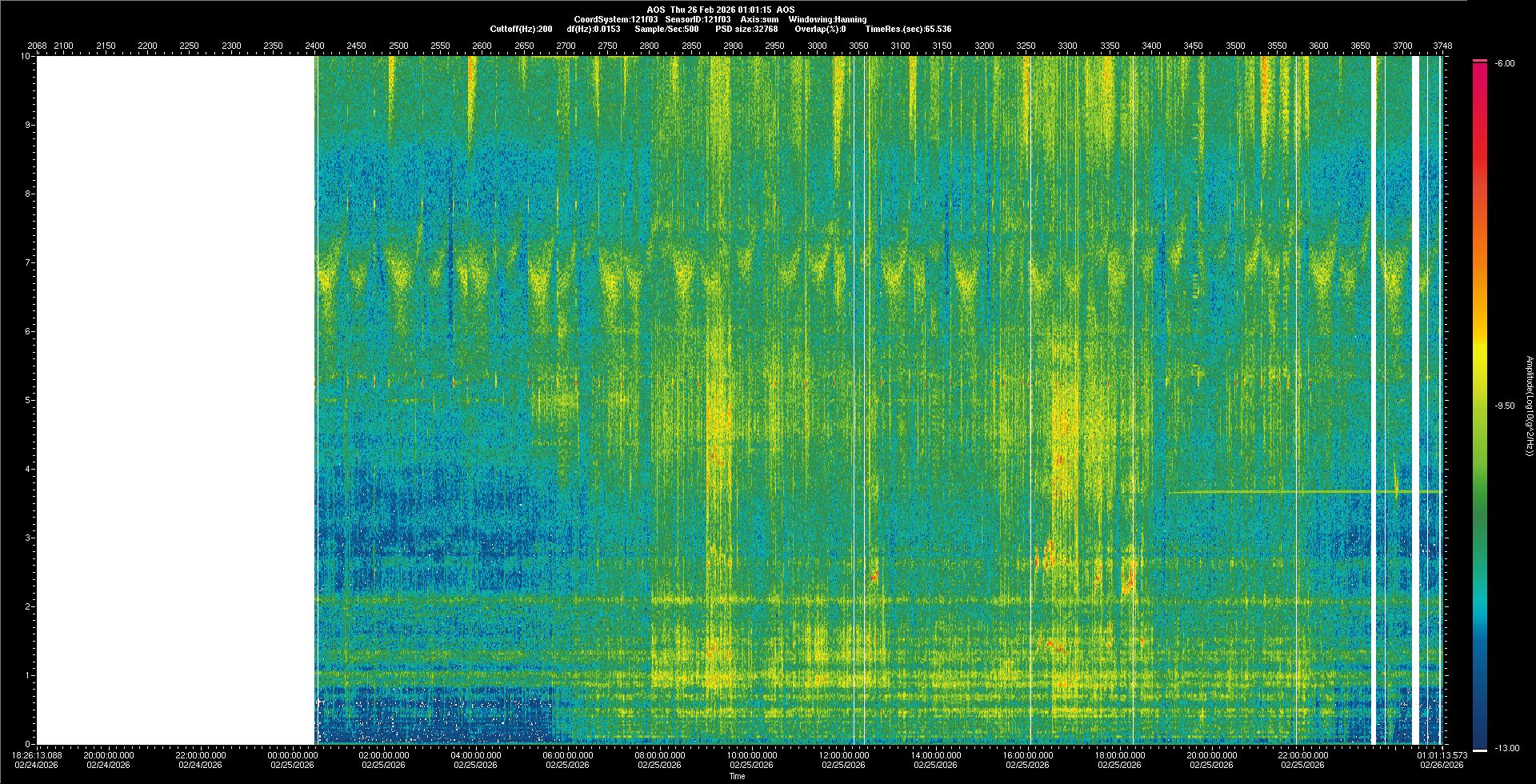
Task: Select the Cutoff(Hz):200 header field
Action: [x=521, y=29]
